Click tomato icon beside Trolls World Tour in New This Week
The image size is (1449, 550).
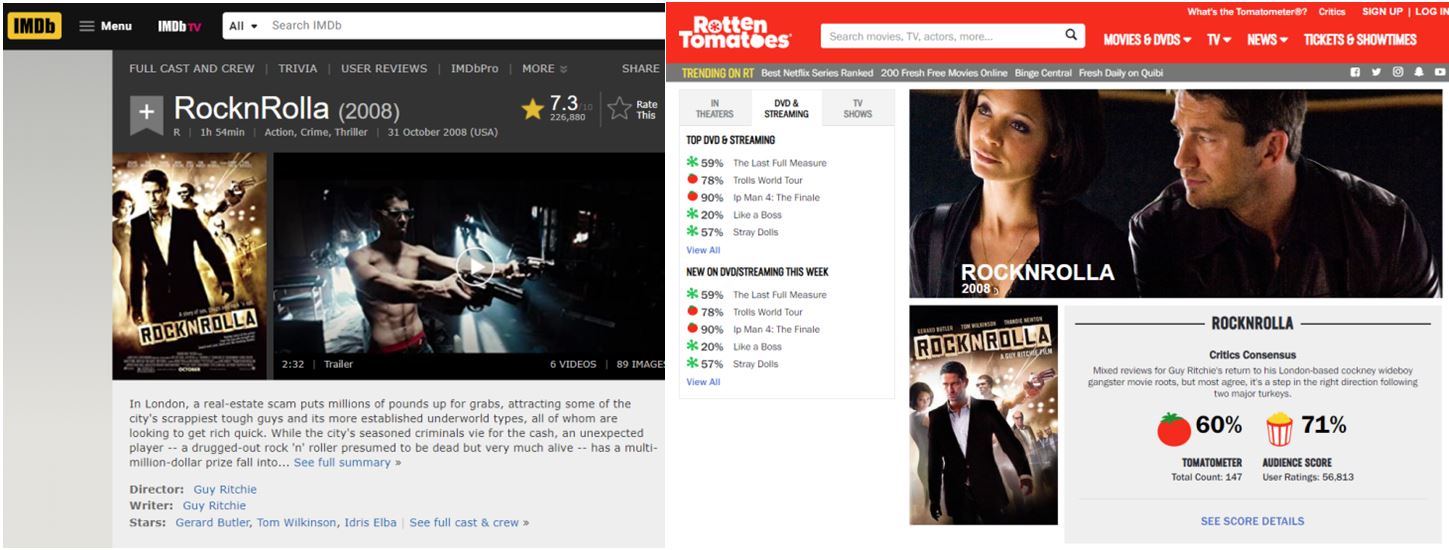(692, 312)
